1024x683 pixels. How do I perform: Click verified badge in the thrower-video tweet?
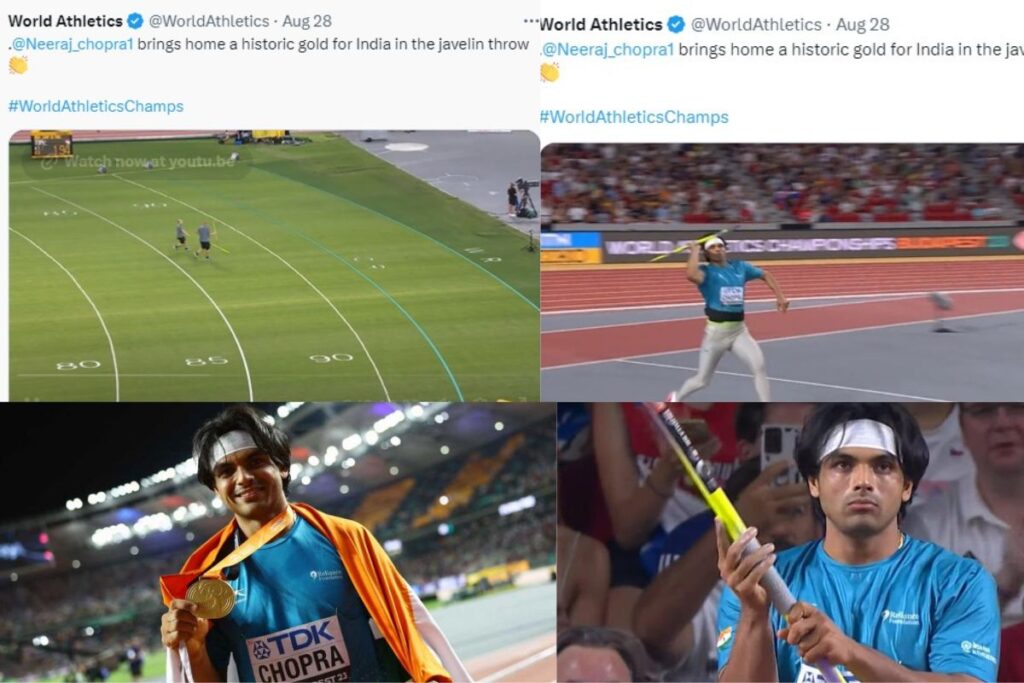click(677, 25)
